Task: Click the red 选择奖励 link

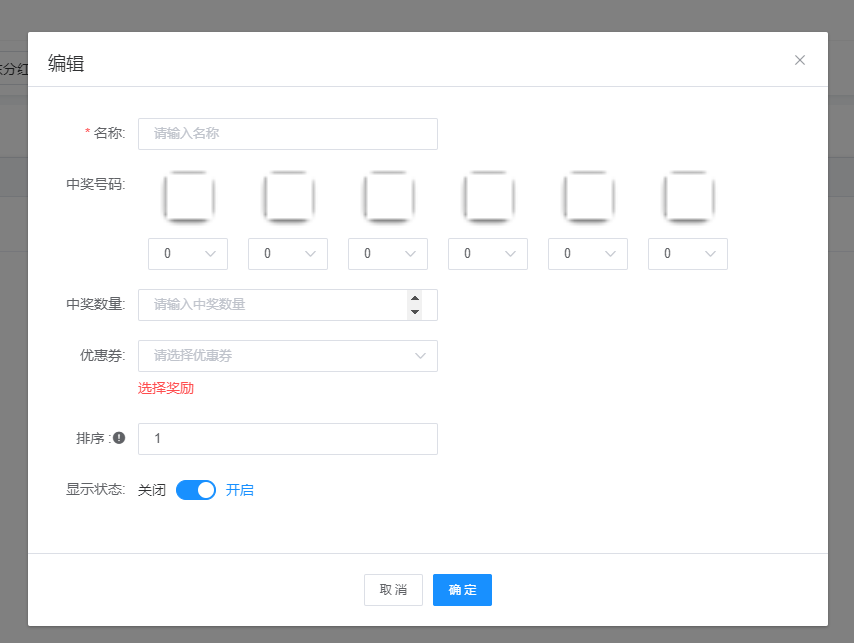Action: [166, 388]
